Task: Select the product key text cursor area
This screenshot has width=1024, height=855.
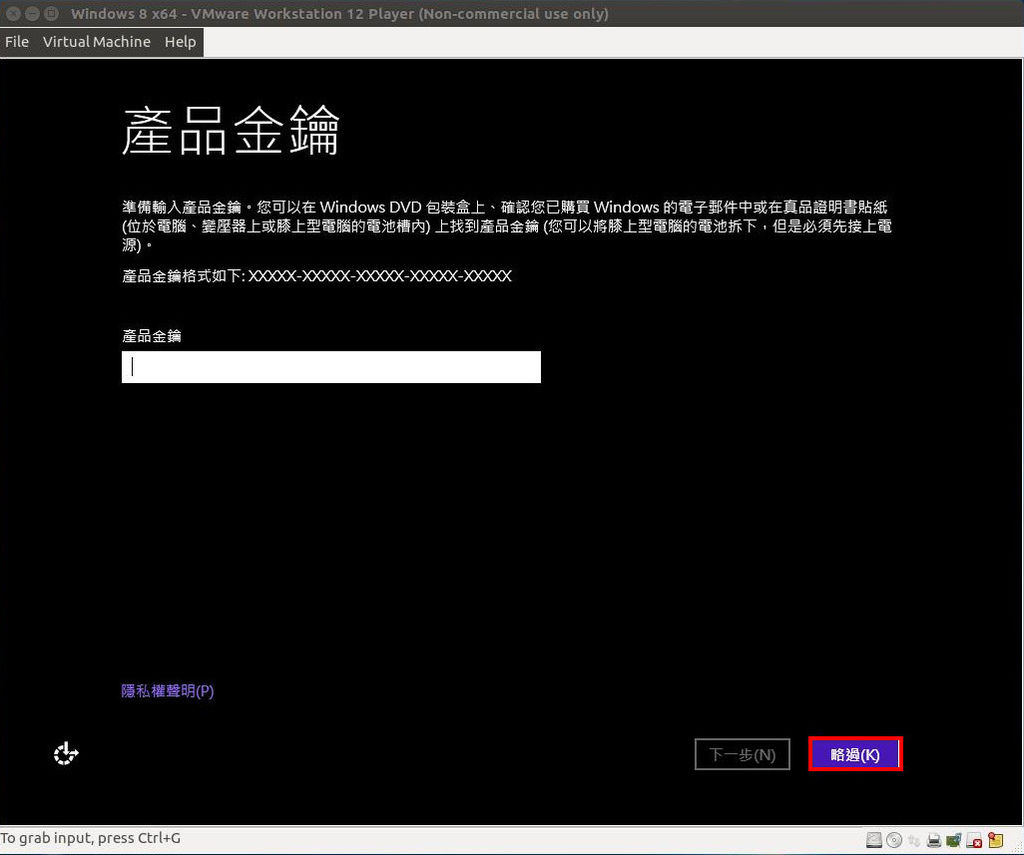Action: click(x=133, y=366)
